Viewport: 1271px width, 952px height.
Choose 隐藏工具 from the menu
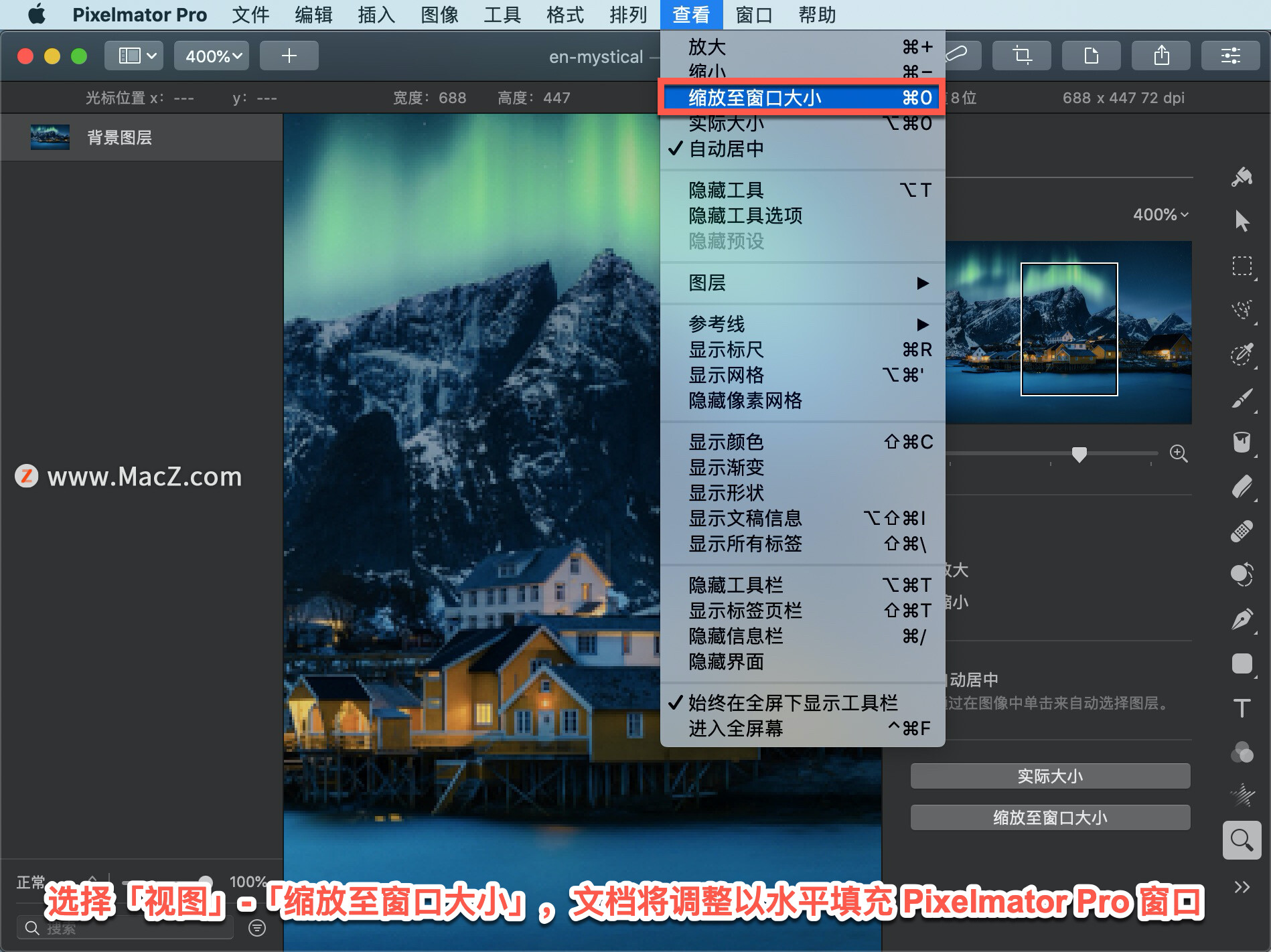pos(802,190)
